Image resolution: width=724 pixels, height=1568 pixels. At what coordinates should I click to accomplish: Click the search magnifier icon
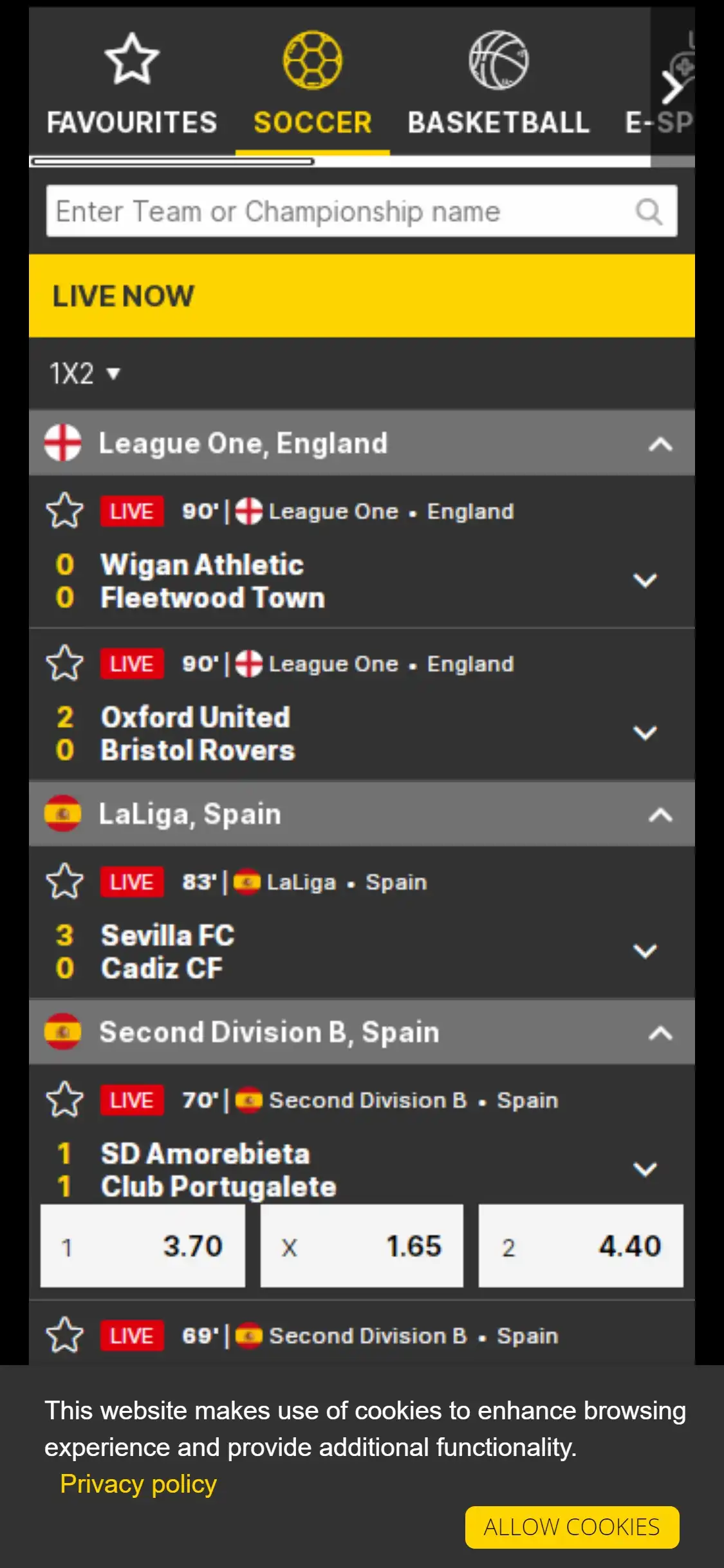tap(648, 211)
